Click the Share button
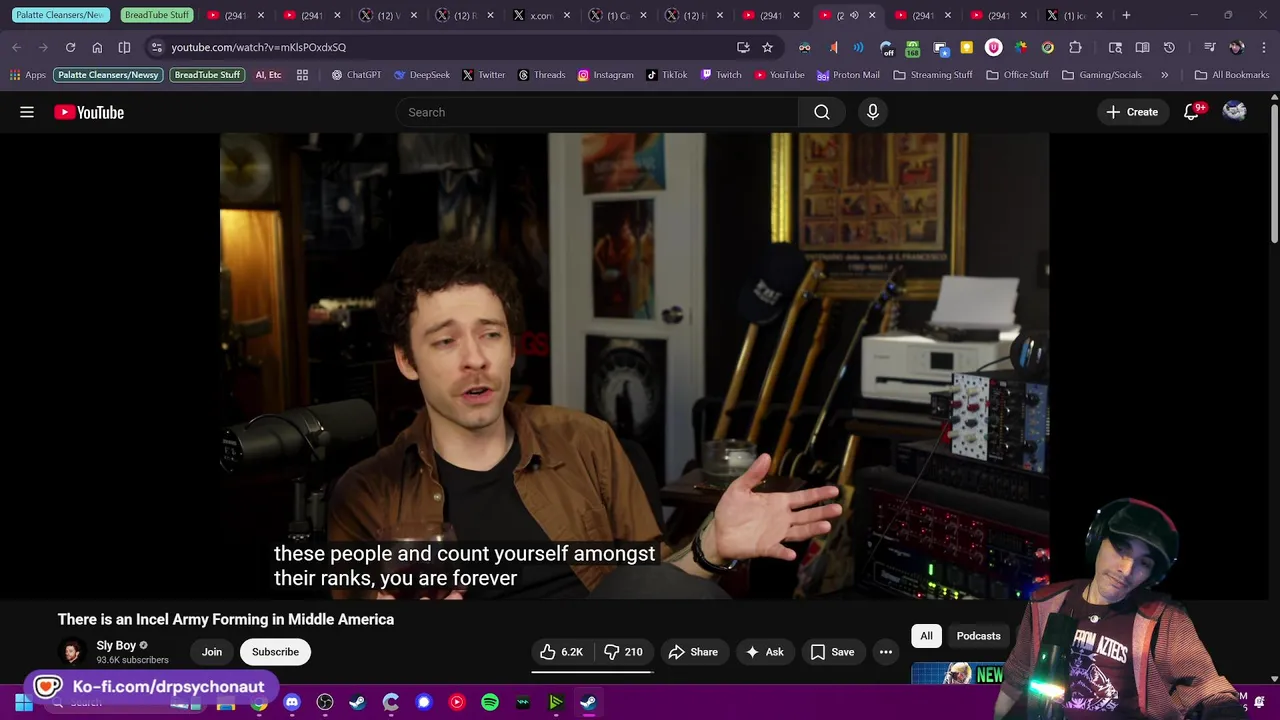 tap(693, 652)
